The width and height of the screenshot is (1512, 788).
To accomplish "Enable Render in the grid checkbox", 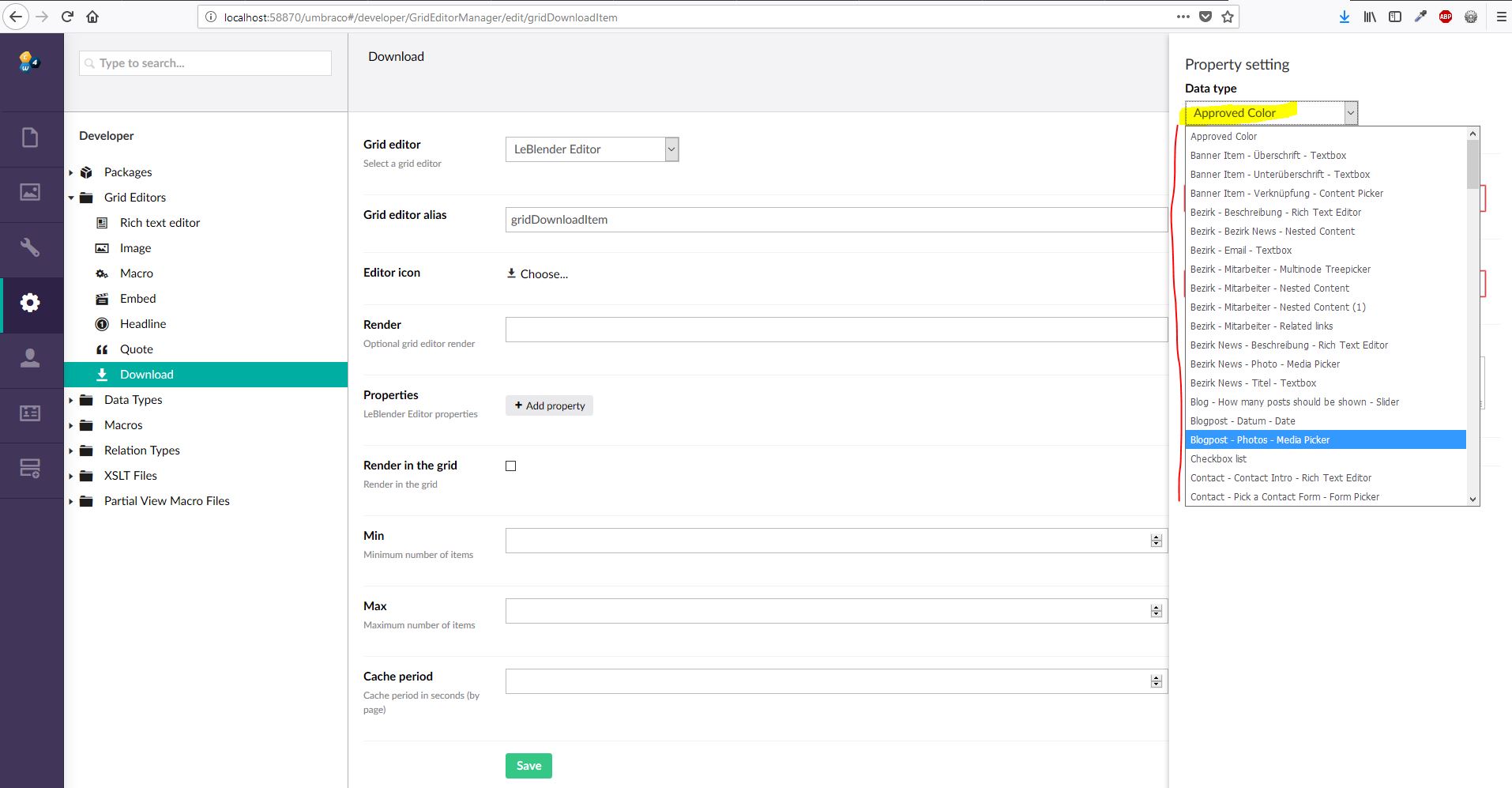I will click(x=511, y=466).
